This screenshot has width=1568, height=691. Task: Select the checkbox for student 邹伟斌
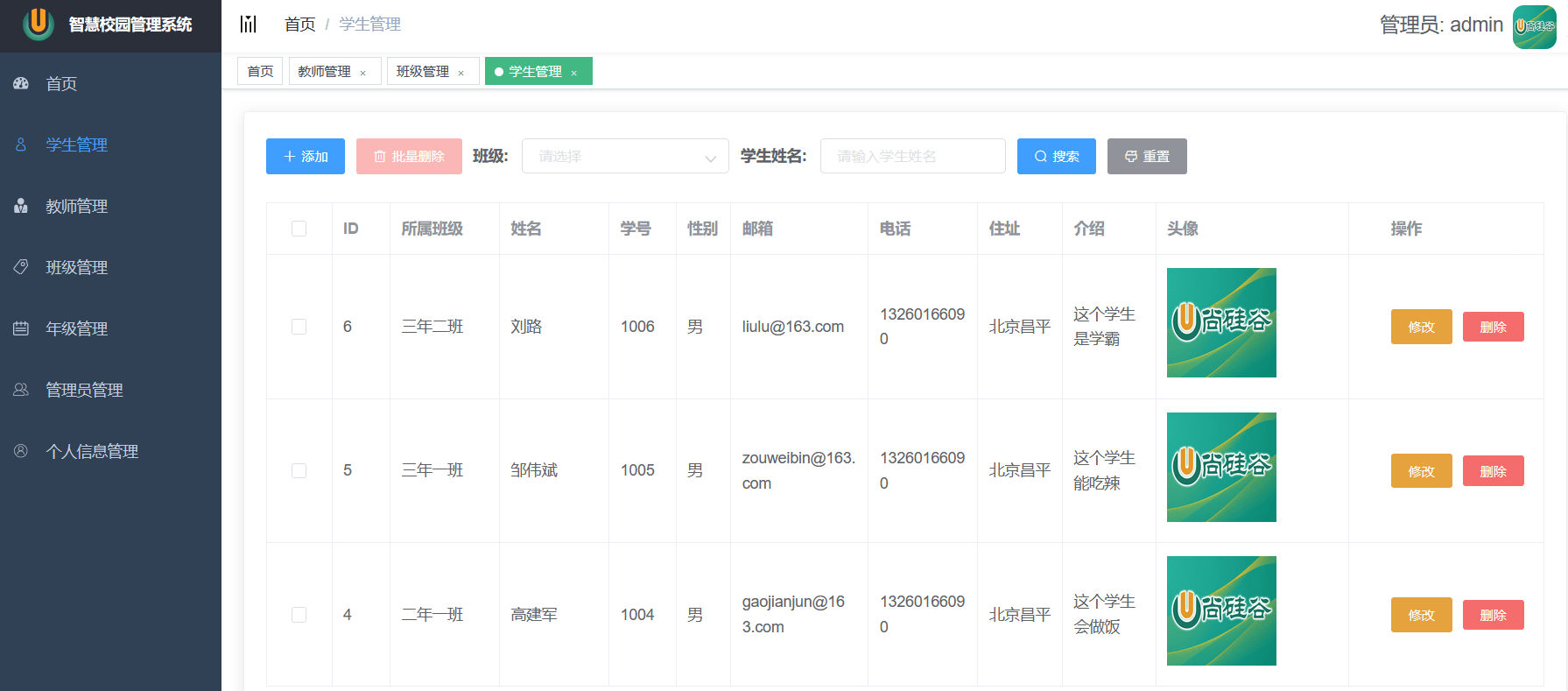point(299,470)
